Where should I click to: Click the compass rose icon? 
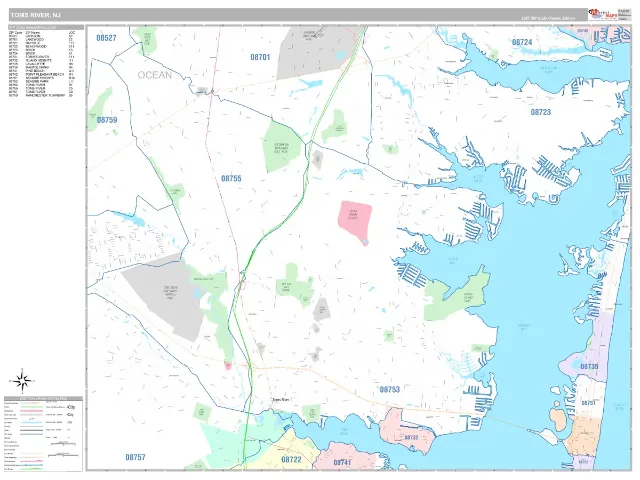23,381
